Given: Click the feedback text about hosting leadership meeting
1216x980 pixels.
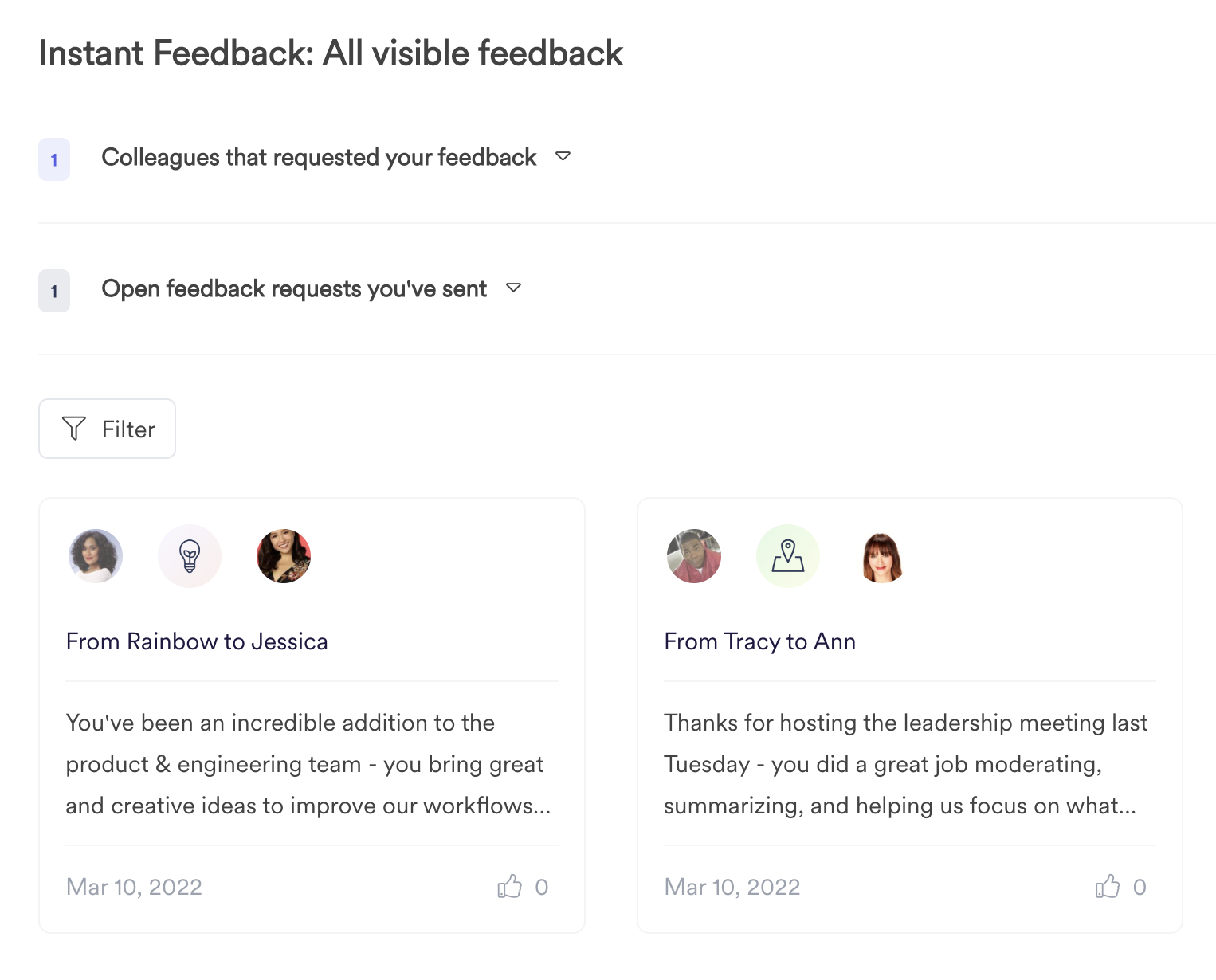Looking at the screenshot, I should click(x=905, y=764).
